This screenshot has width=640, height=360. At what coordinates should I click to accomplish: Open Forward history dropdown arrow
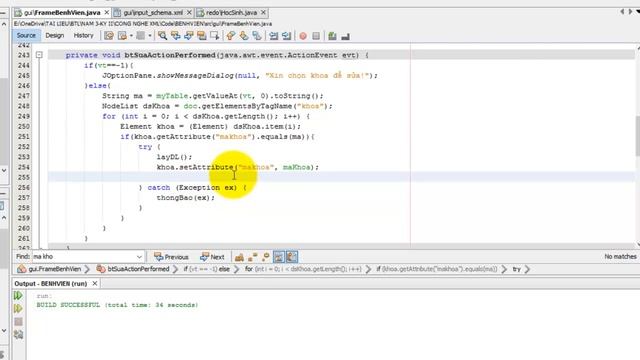click(150, 36)
